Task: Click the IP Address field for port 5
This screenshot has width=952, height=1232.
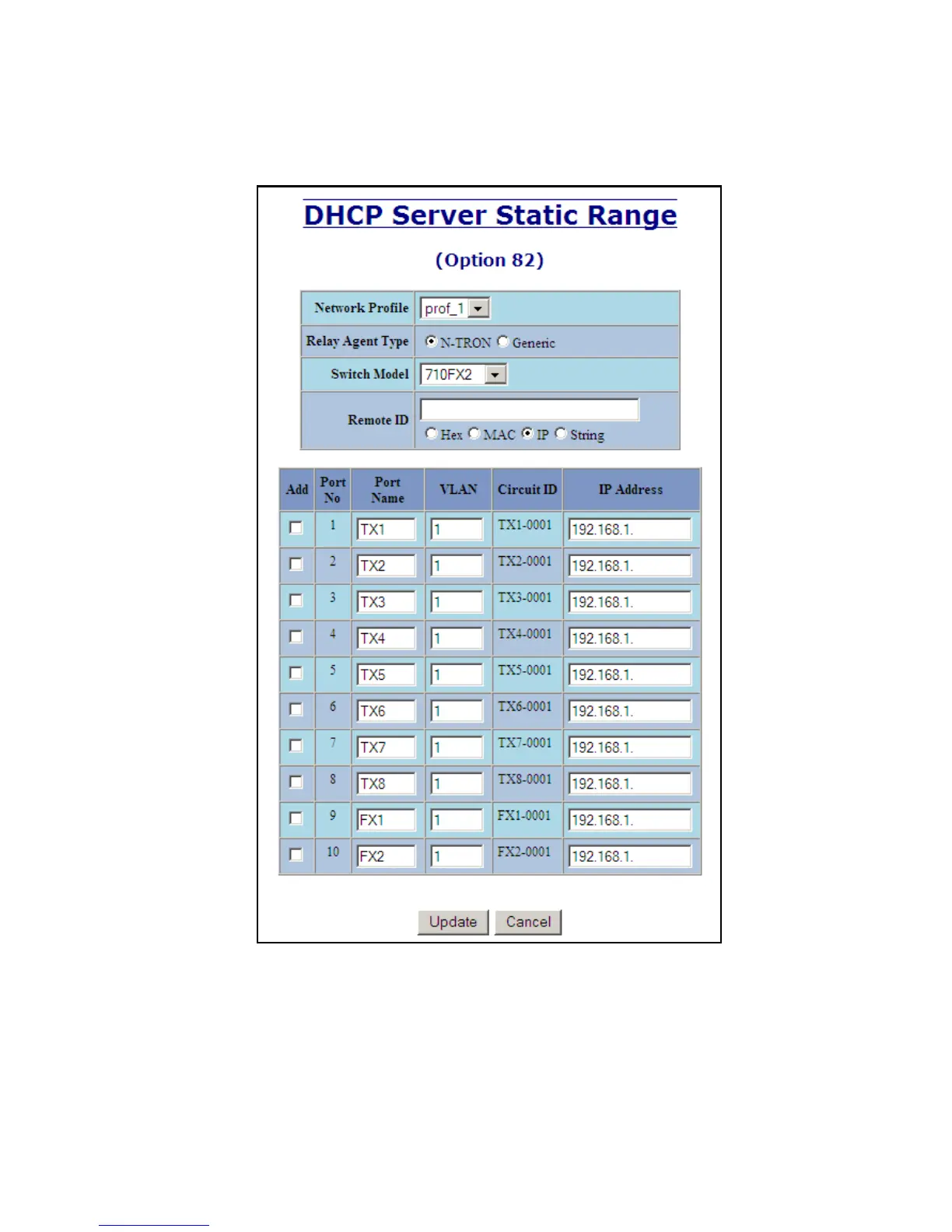Action: [x=630, y=674]
